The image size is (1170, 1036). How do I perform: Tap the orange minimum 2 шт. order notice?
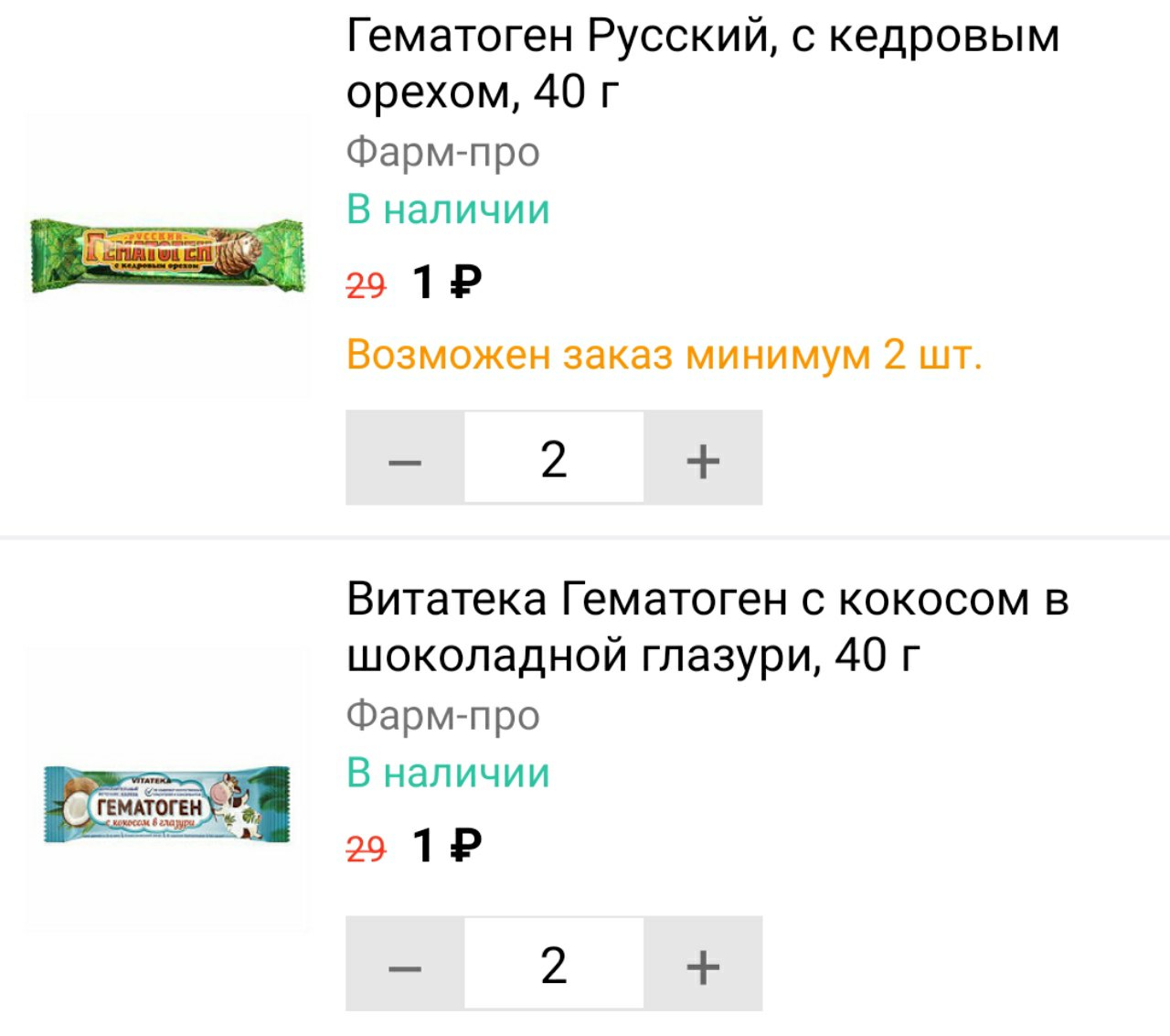[x=664, y=355]
